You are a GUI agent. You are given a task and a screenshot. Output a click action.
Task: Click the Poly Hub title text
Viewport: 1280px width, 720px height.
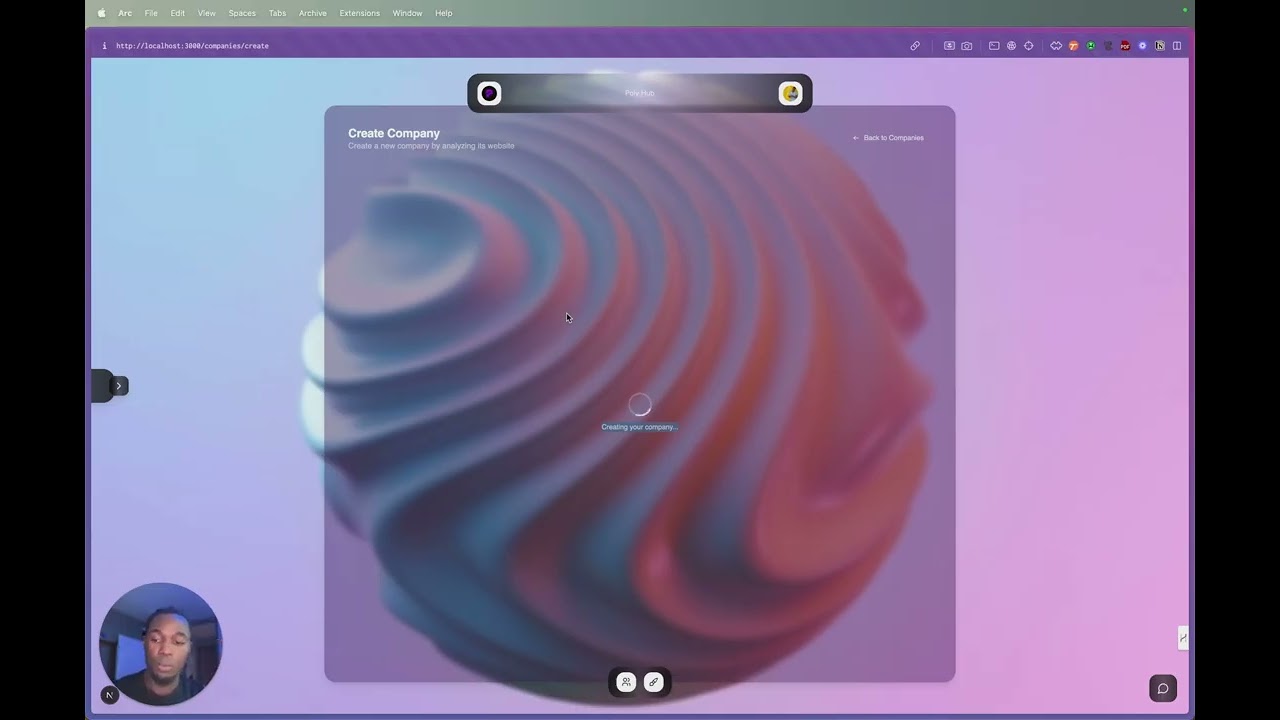(640, 93)
